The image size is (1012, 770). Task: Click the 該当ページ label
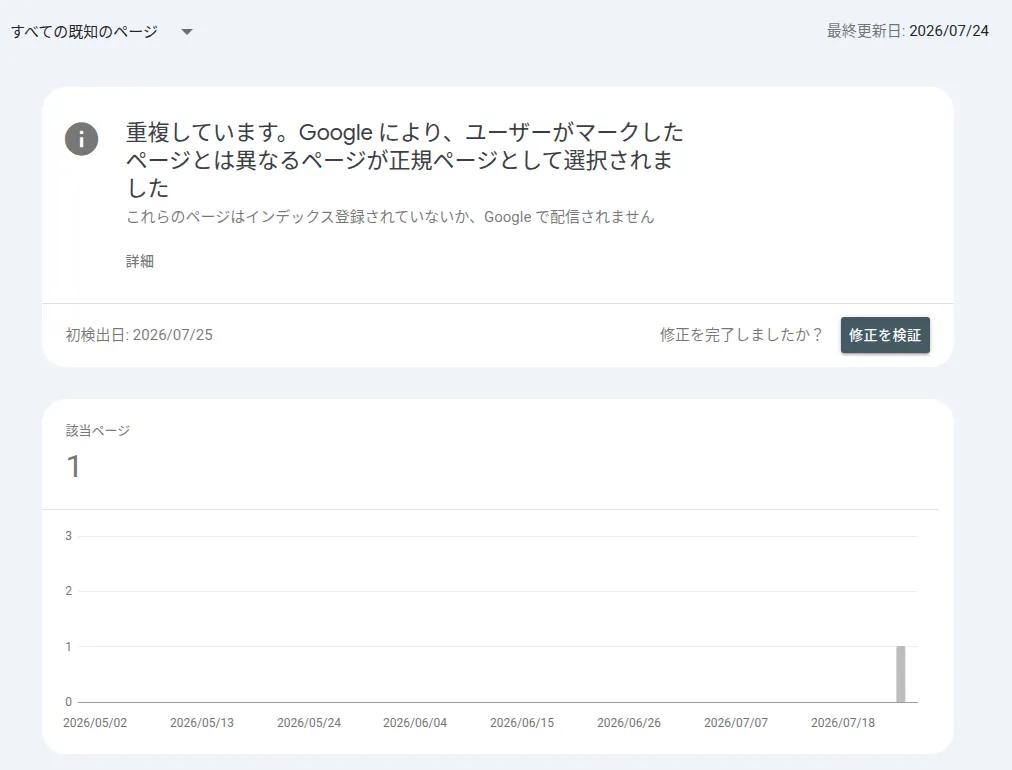97,431
